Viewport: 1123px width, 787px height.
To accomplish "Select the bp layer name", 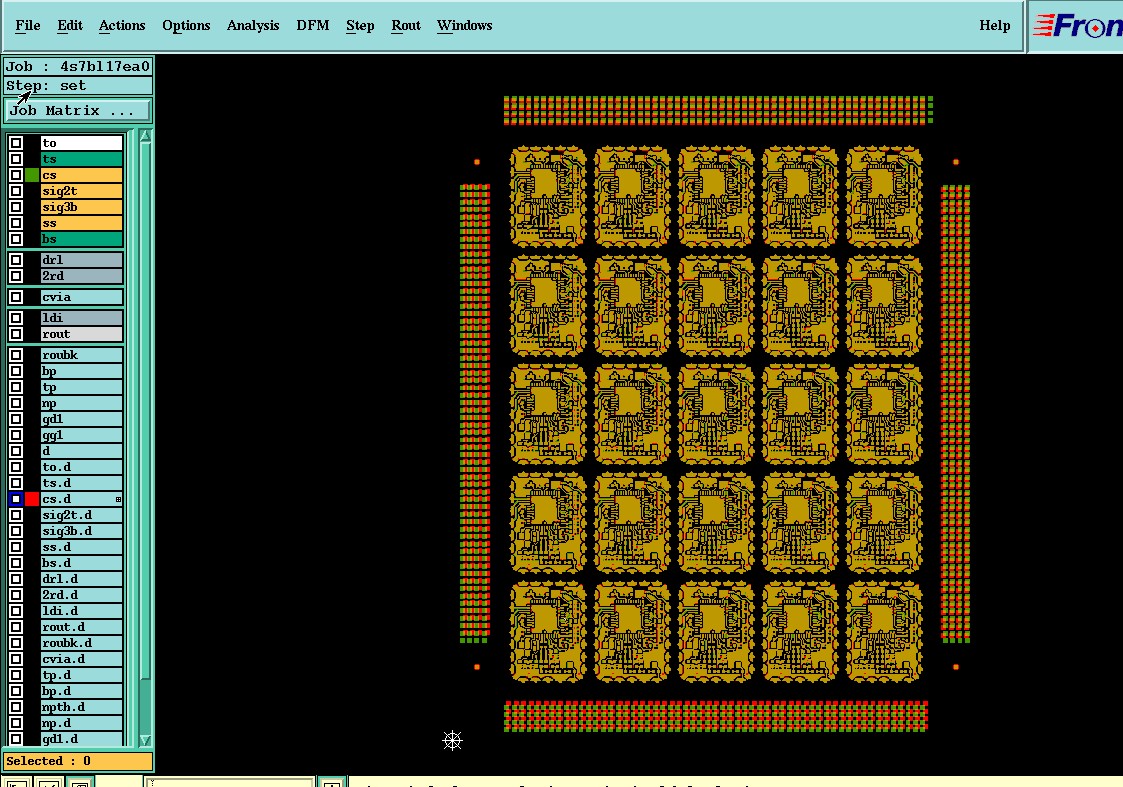I will pos(82,371).
